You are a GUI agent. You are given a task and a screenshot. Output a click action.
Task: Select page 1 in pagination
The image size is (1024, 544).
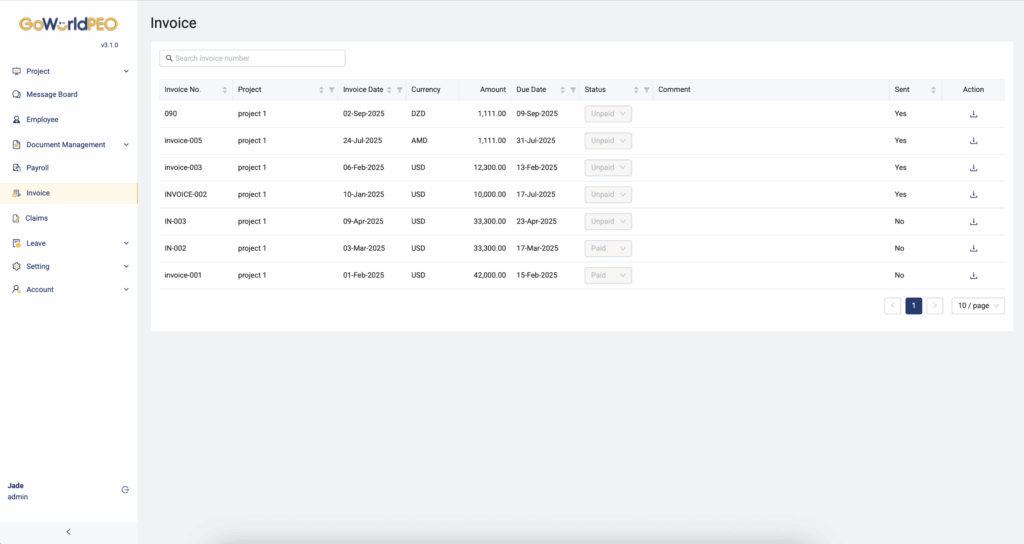click(x=913, y=305)
